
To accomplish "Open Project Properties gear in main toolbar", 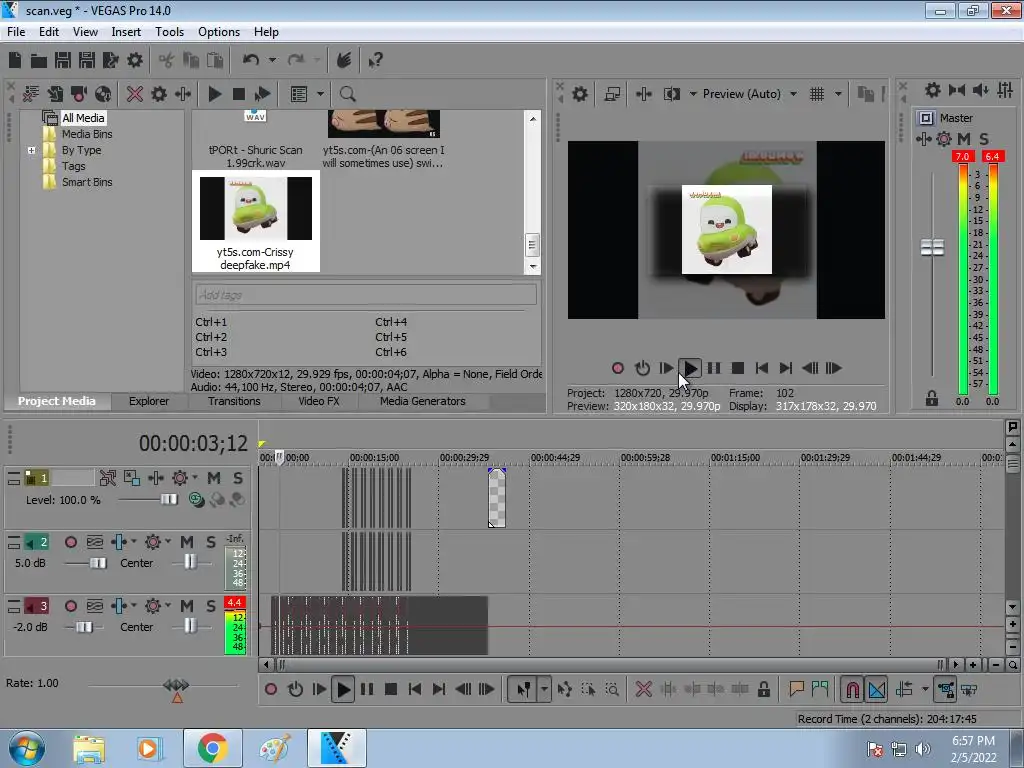I will click(135, 61).
